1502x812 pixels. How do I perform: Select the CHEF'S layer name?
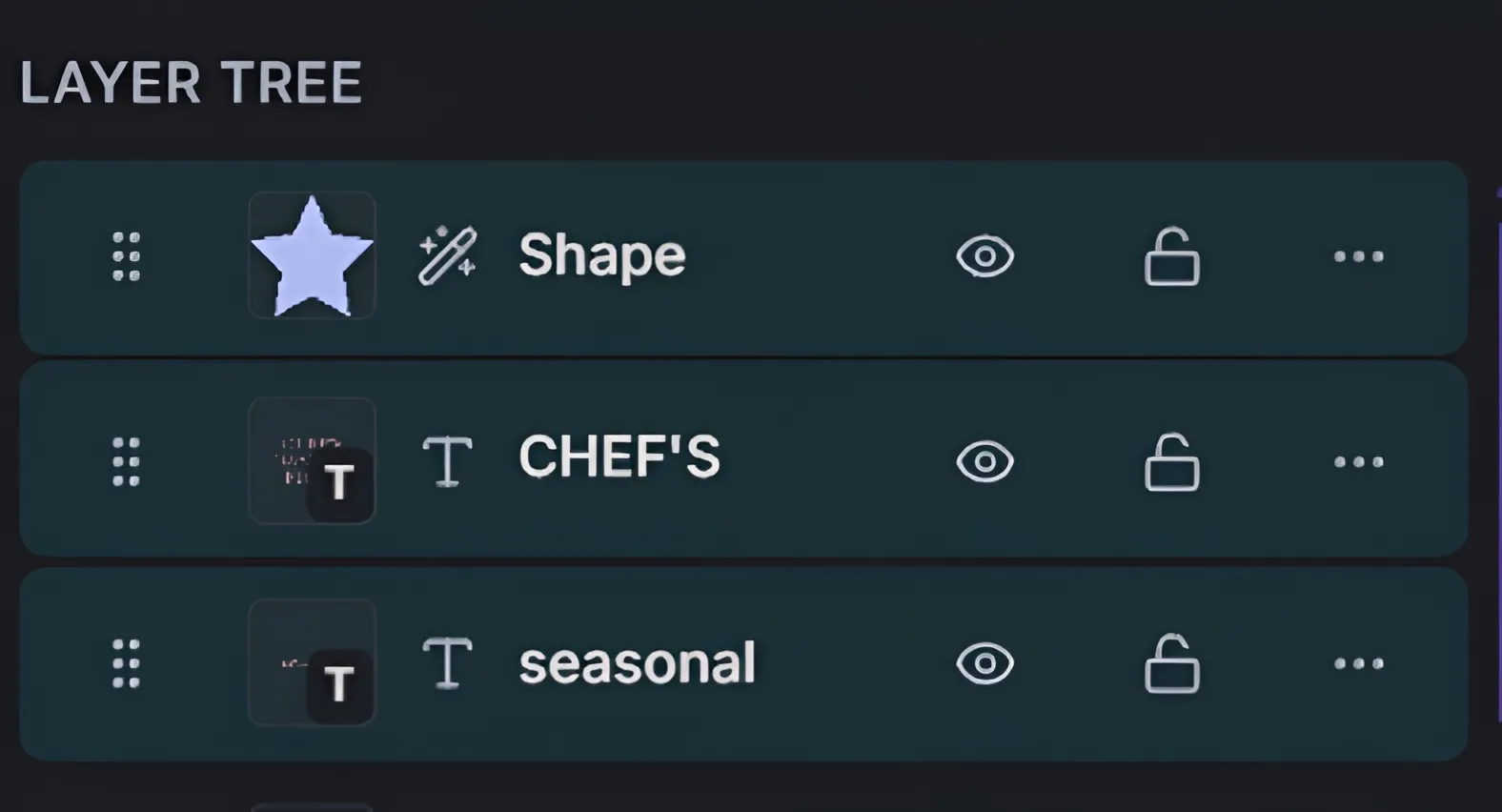[619, 457]
